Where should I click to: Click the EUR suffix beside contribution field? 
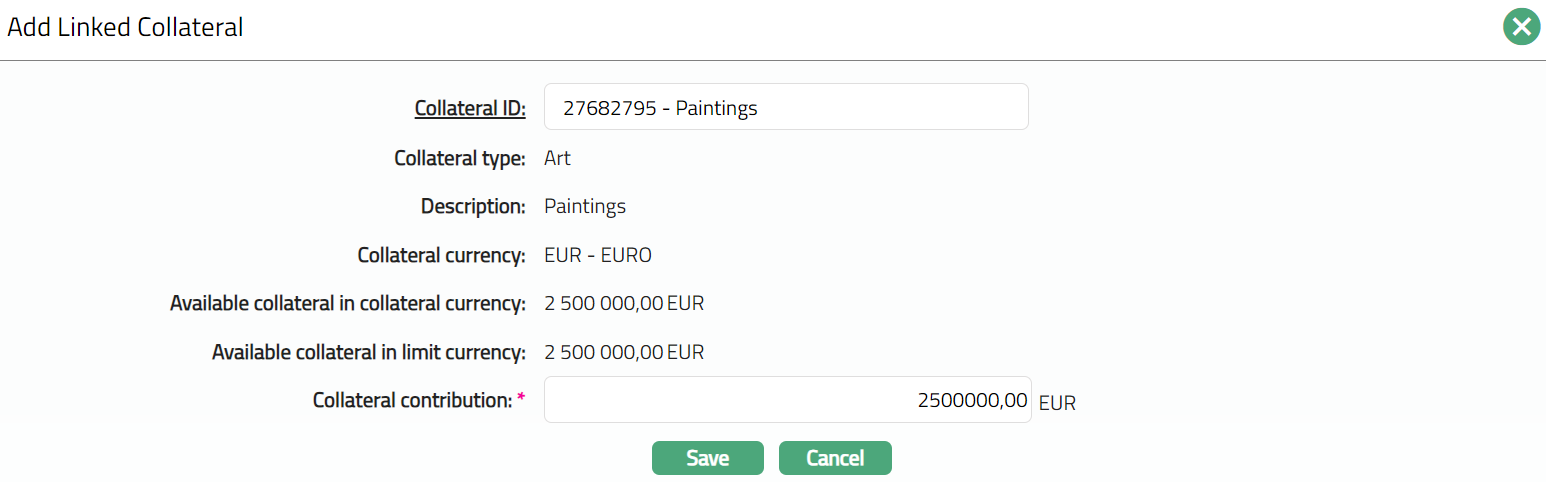1057,404
